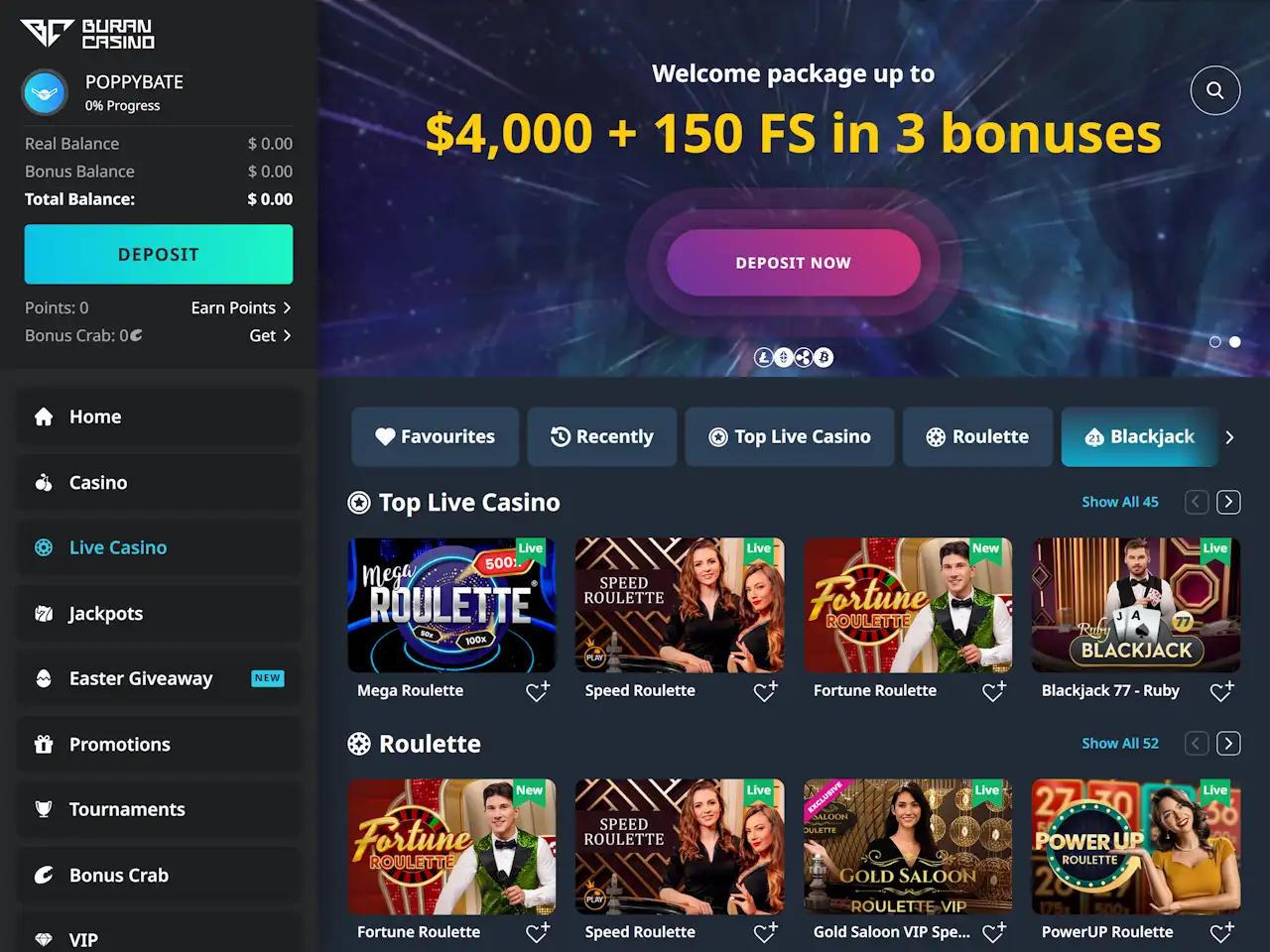Select the Recently tab
The width and height of the screenshot is (1270, 952).
[x=602, y=437]
